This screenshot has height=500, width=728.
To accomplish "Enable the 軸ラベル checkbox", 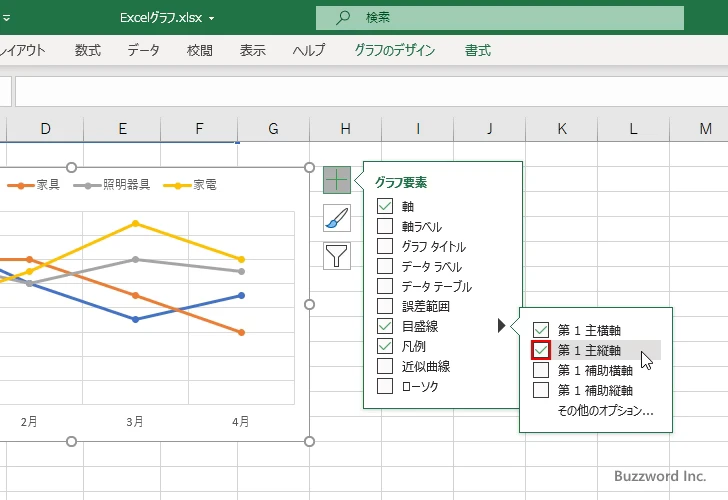I will coord(385,226).
